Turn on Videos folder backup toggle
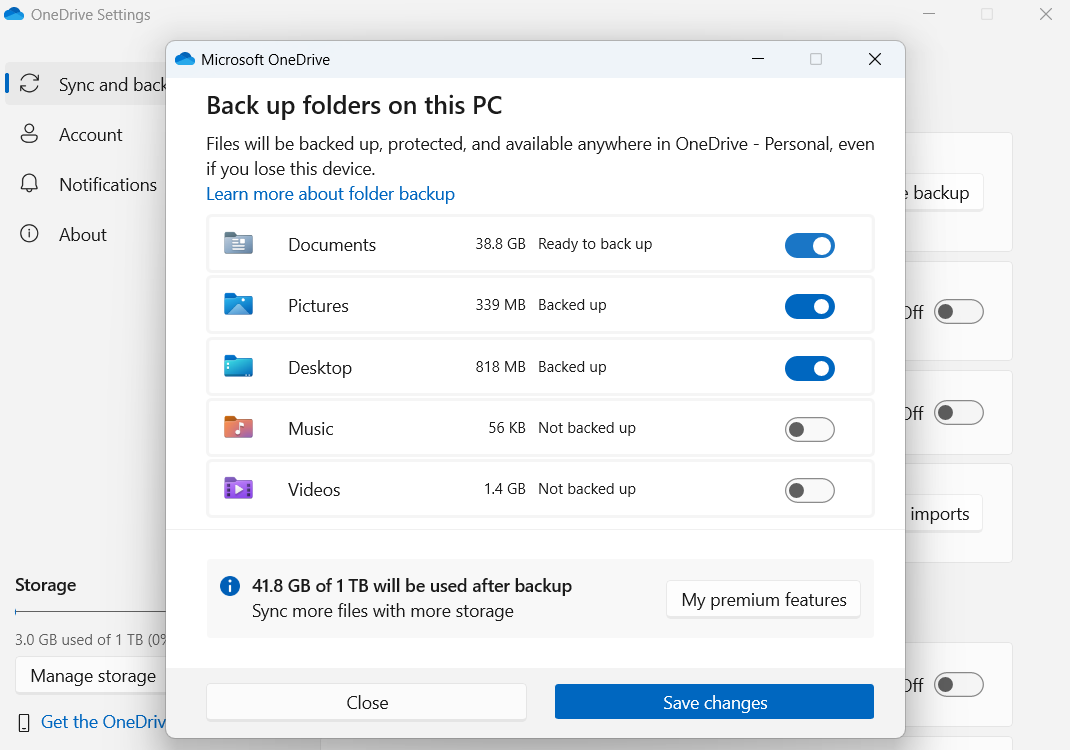1070x750 pixels. click(809, 490)
